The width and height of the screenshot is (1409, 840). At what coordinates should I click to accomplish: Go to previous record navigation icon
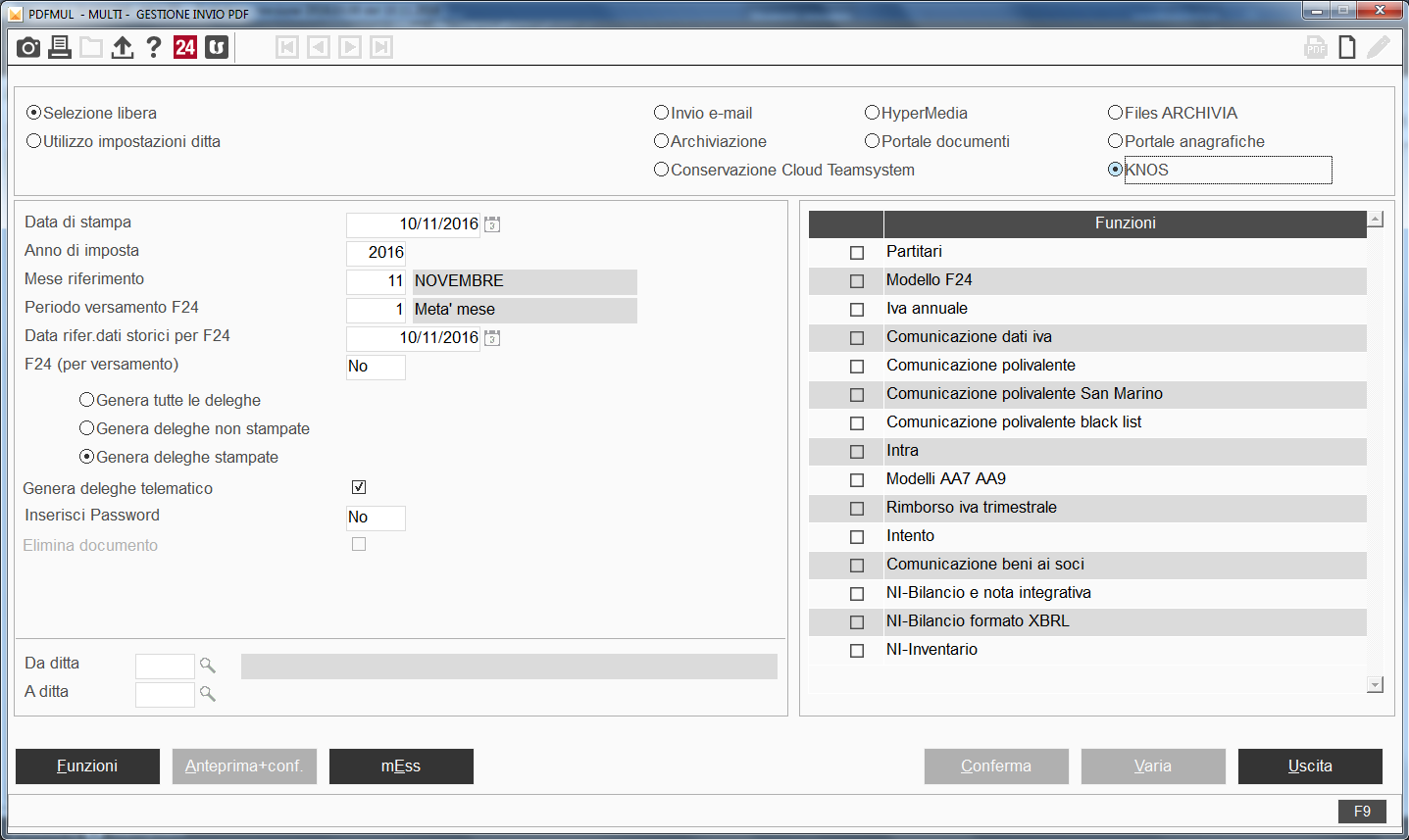319,47
